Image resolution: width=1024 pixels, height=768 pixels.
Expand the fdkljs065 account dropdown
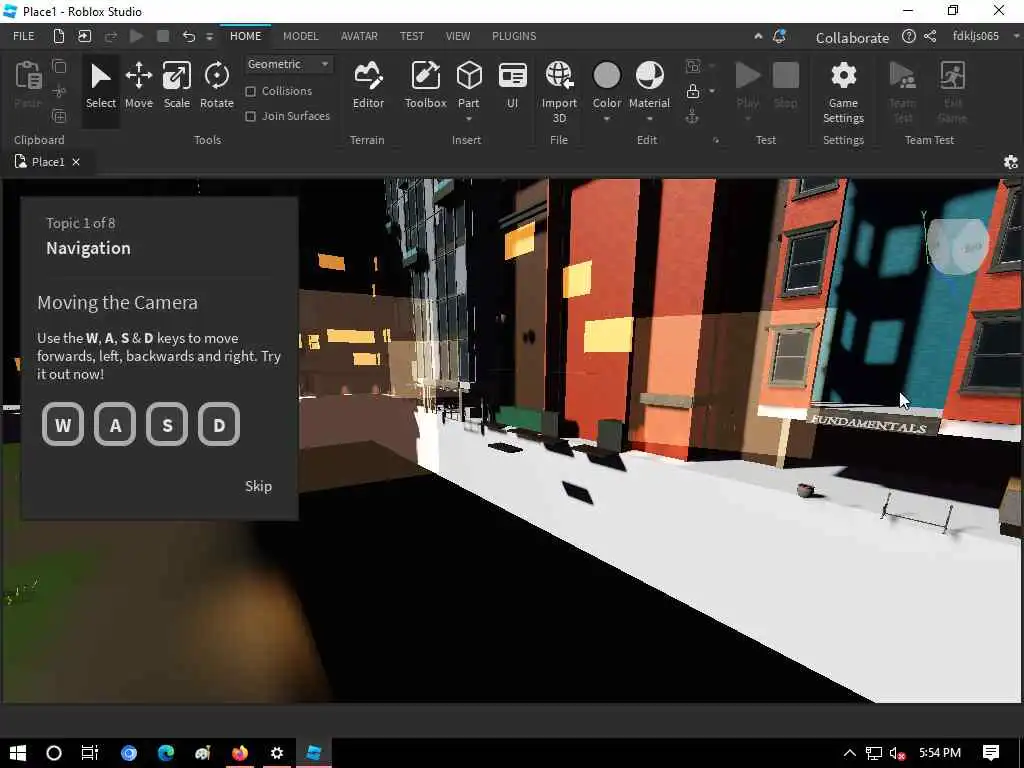(x=1016, y=37)
